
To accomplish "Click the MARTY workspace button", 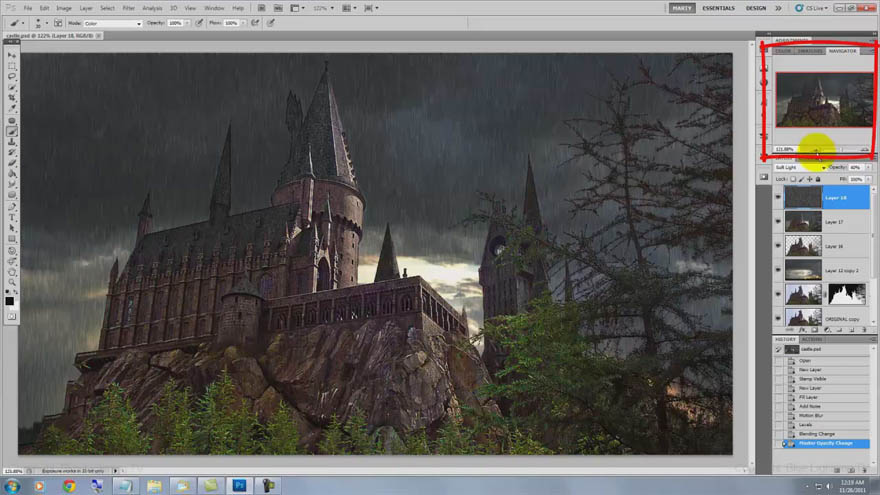I will pyautogui.click(x=682, y=8).
